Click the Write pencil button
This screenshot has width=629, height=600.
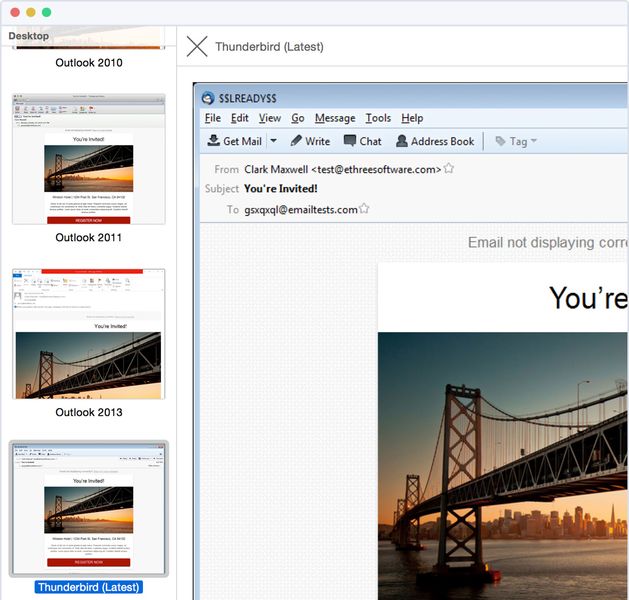click(x=310, y=141)
